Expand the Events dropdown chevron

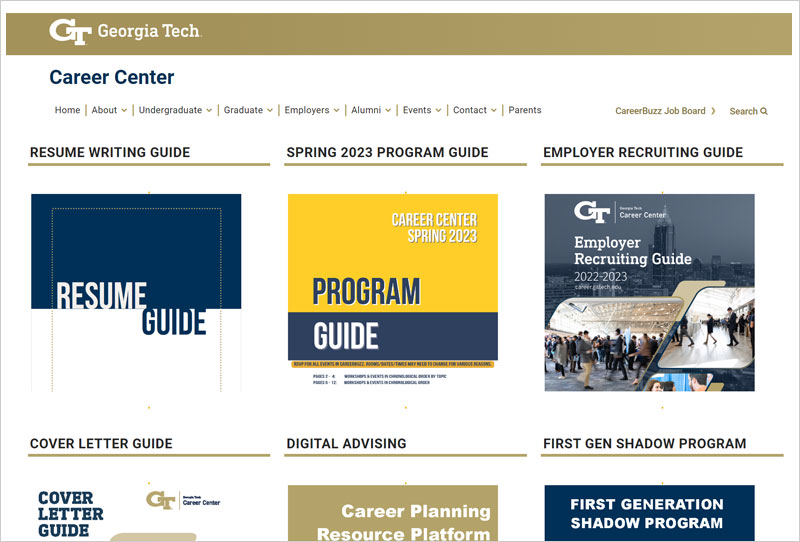[x=438, y=110]
